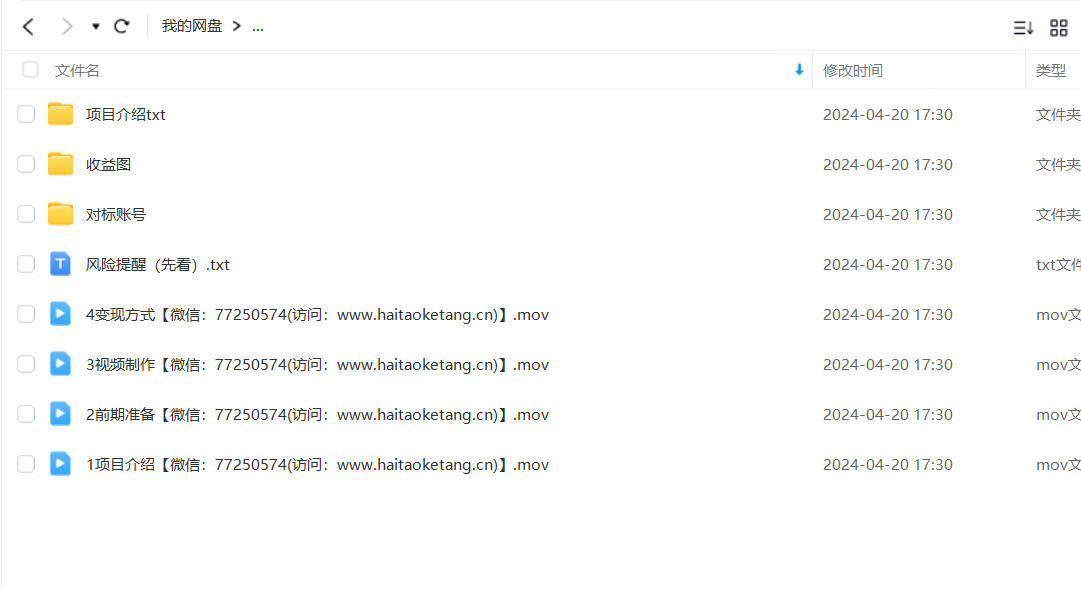Click the 项目介绍txt folder icon

click(x=60, y=114)
